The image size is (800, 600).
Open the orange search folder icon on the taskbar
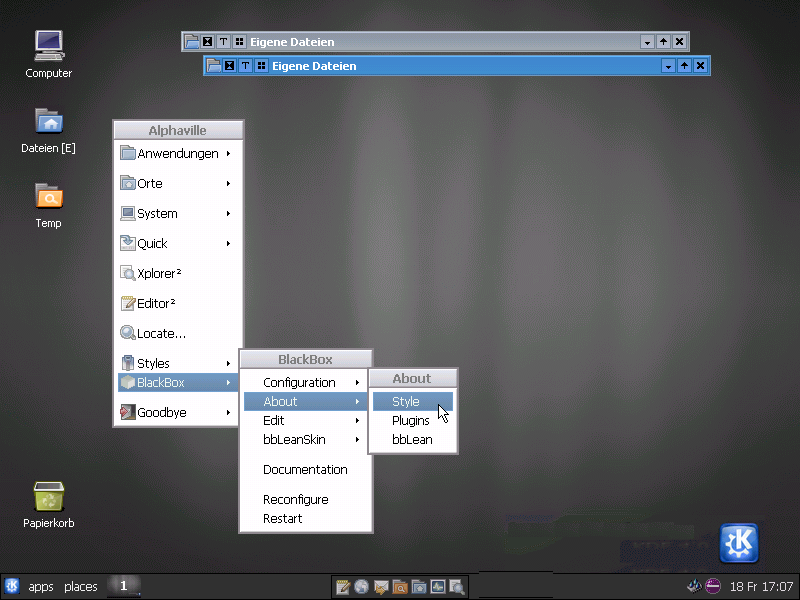coord(400,587)
